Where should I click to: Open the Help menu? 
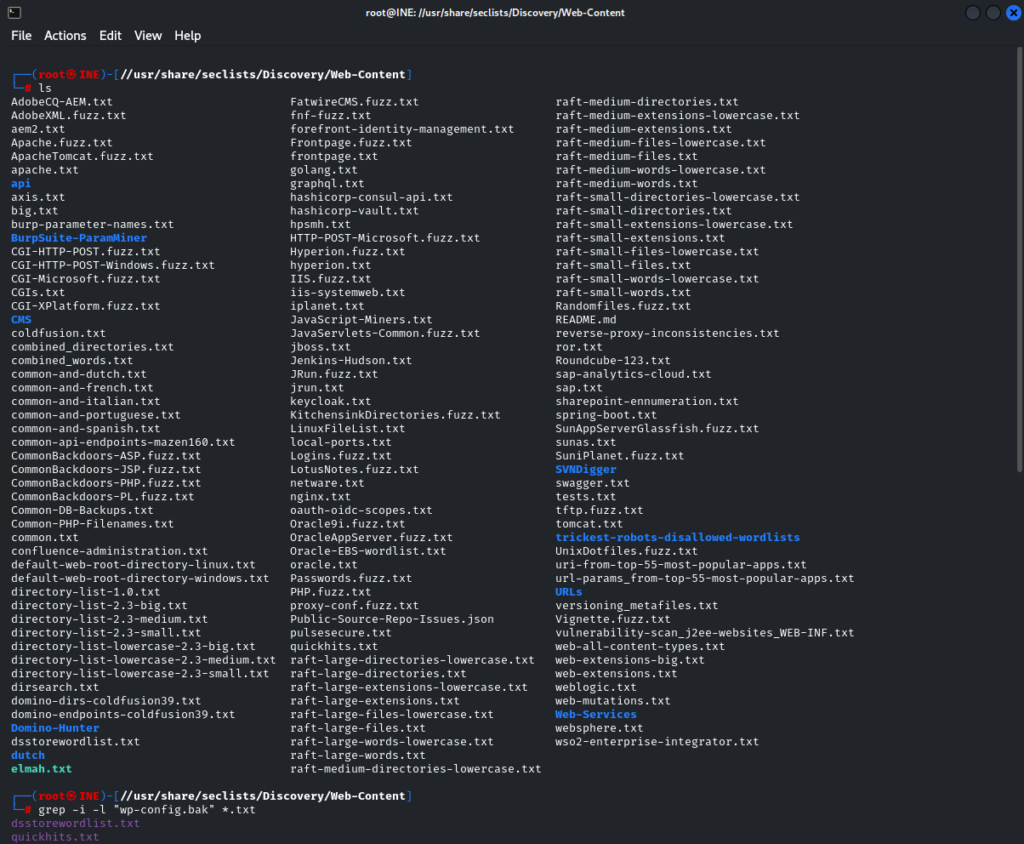[188, 35]
